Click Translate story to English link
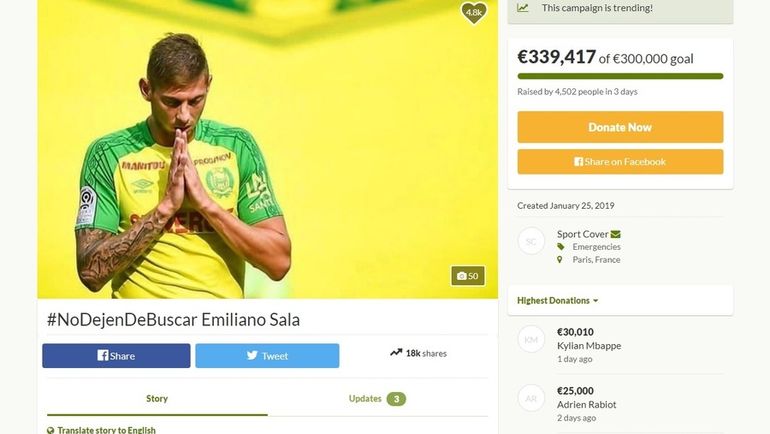 [106, 430]
